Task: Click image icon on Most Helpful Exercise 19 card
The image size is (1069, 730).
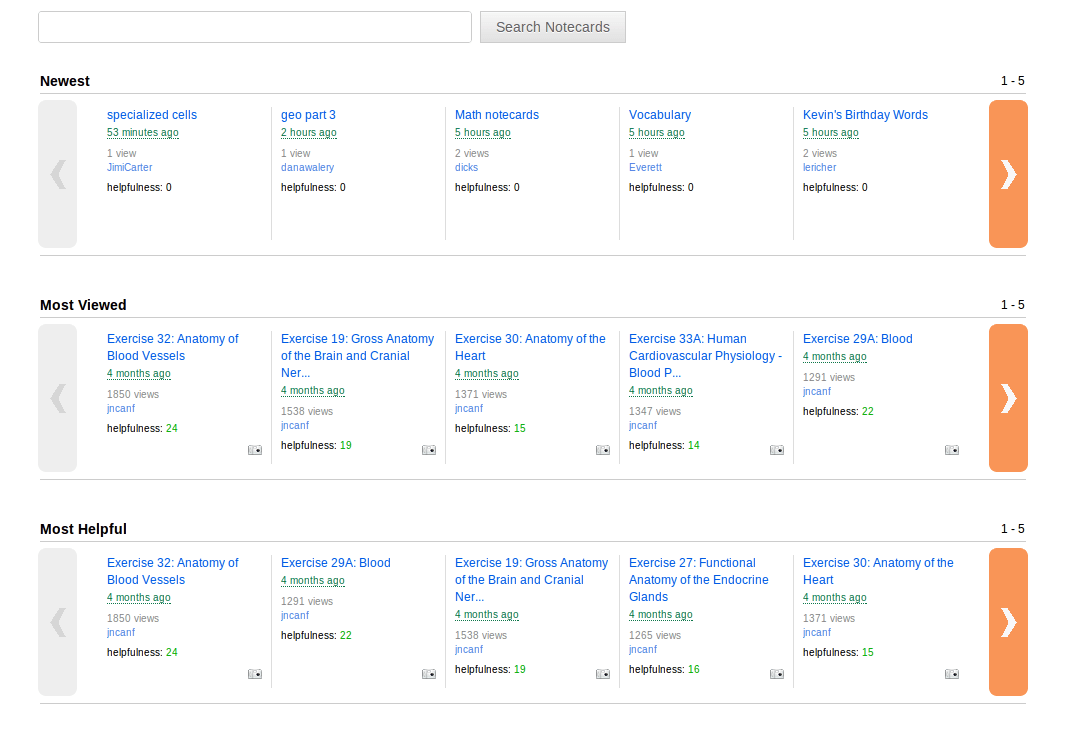Action: pyautogui.click(x=603, y=674)
